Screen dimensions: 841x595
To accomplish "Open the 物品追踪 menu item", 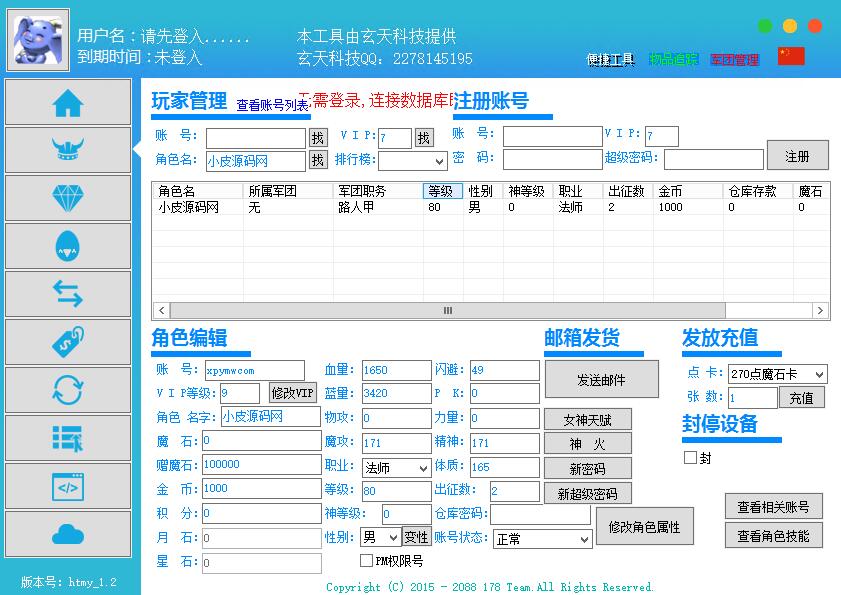I will pyautogui.click(x=673, y=60).
